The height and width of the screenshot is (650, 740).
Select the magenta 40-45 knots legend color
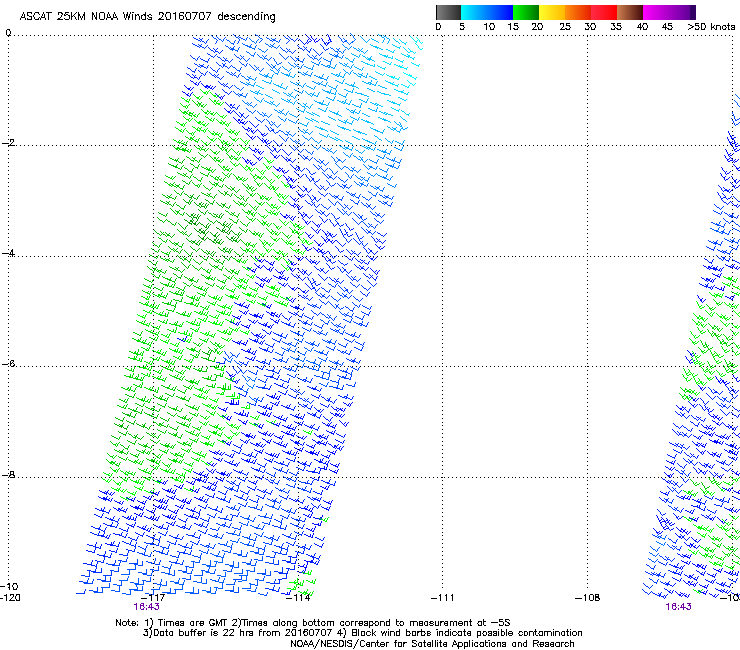(656, 12)
